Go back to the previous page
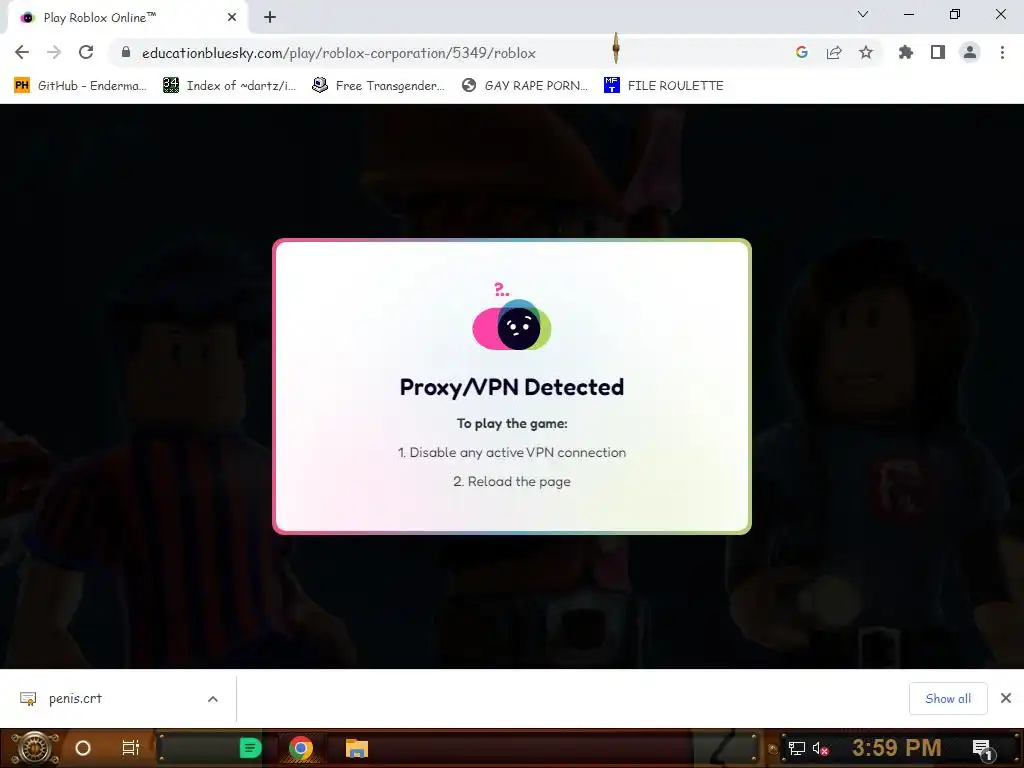This screenshot has width=1024, height=768. [x=22, y=52]
